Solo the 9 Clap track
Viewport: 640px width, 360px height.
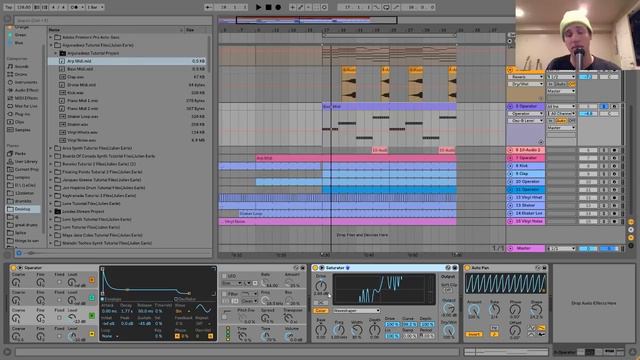pyautogui.click(x=604, y=174)
